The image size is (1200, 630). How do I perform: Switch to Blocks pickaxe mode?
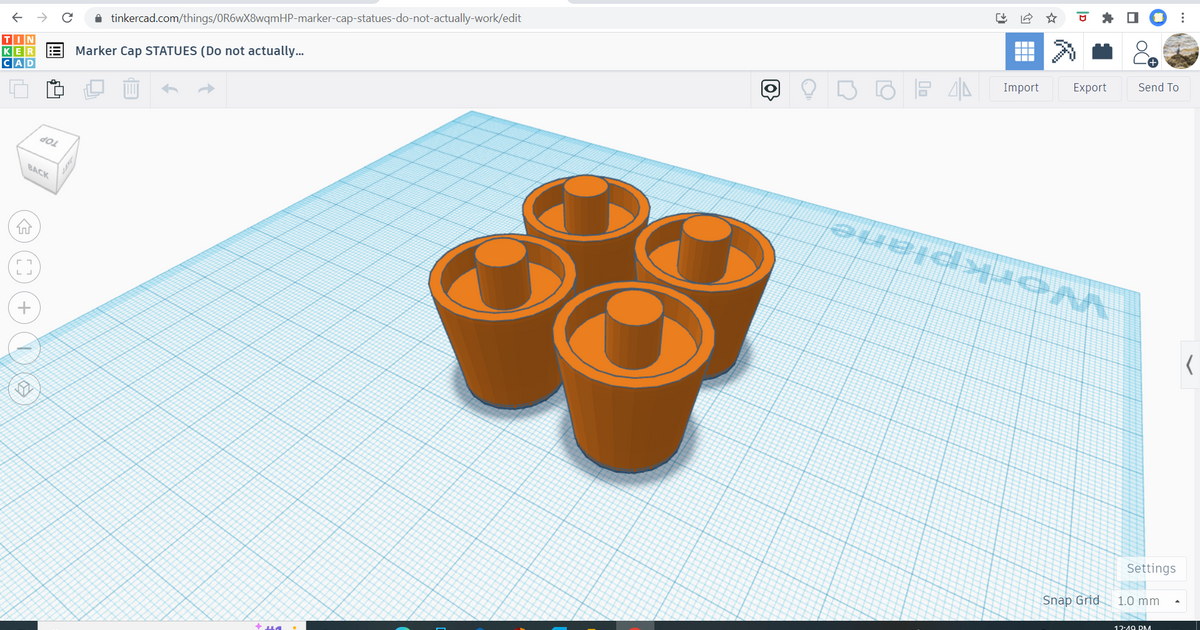pos(1063,52)
